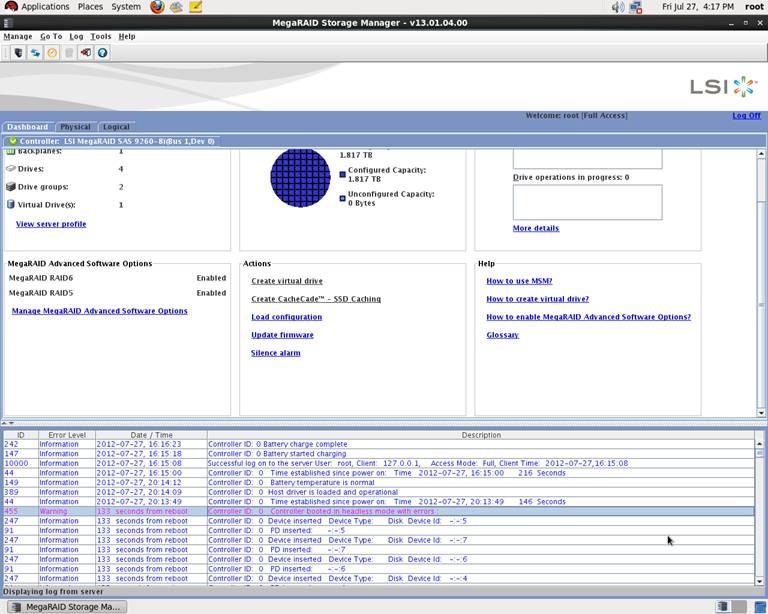The width and height of the screenshot is (768, 614).
Task: Click Create virtual drive action
Action: tap(287, 281)
